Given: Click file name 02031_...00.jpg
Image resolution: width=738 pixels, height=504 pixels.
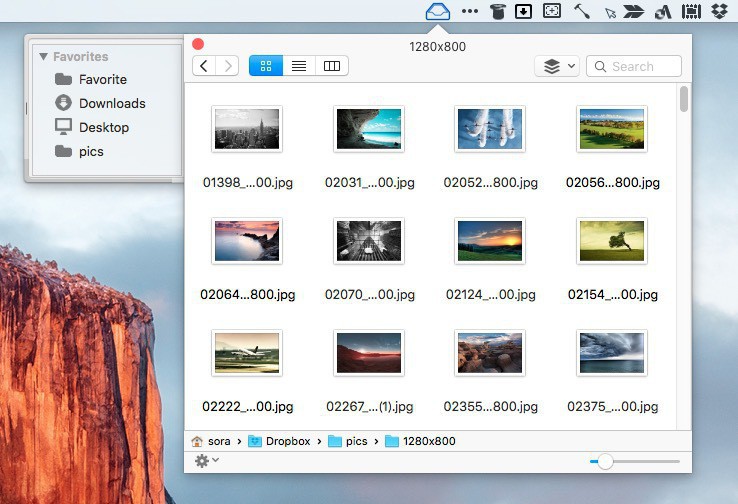Looking at the screenshot, I should pos(369,183).
